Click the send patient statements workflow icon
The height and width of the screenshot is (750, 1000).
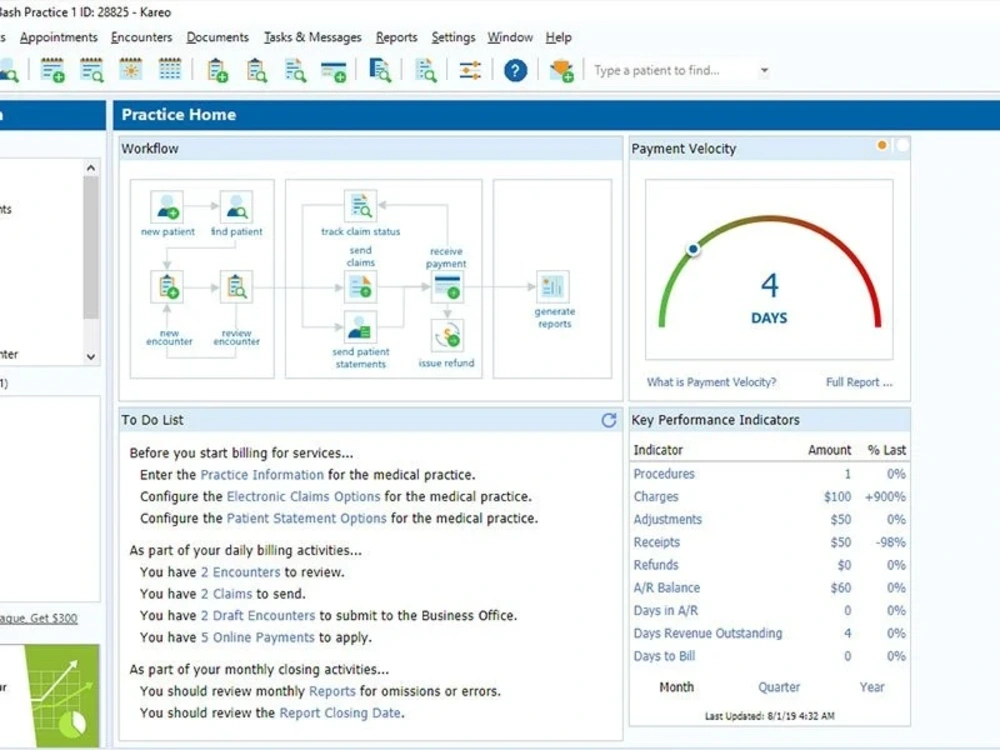click(x=360, y=327)
